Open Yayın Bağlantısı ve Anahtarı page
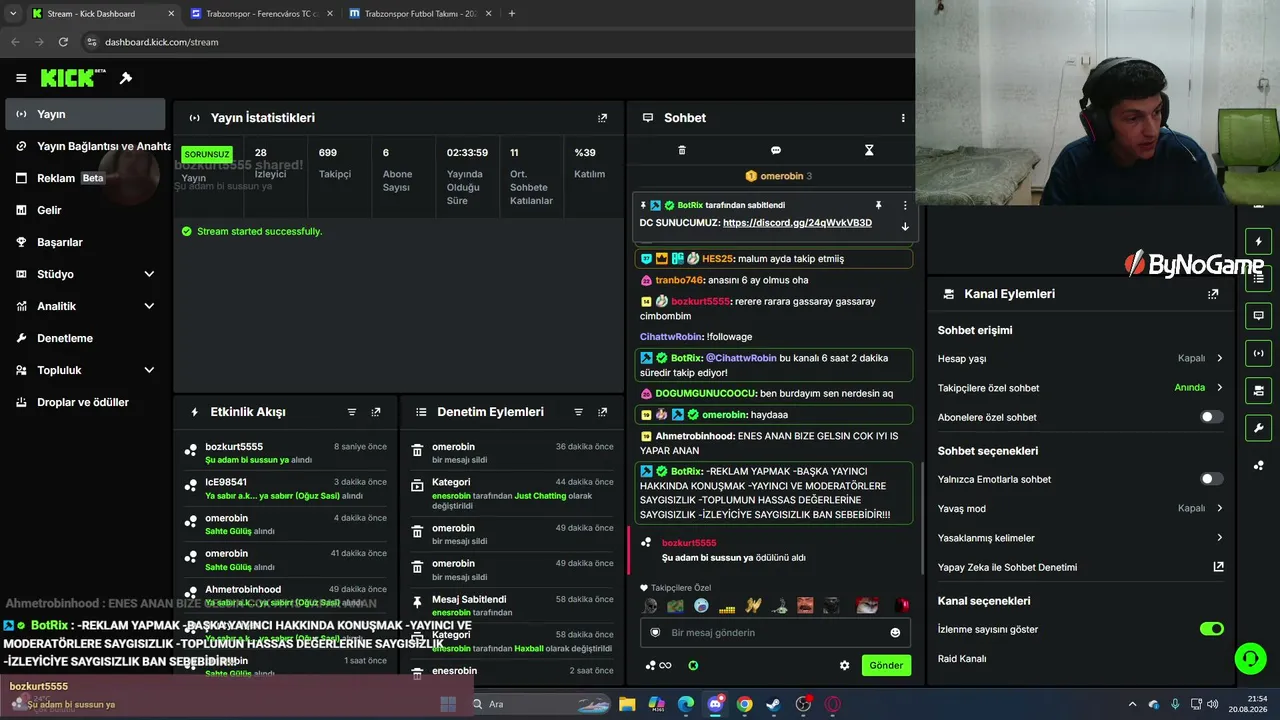1280x720 pixels. click(86, 146)
